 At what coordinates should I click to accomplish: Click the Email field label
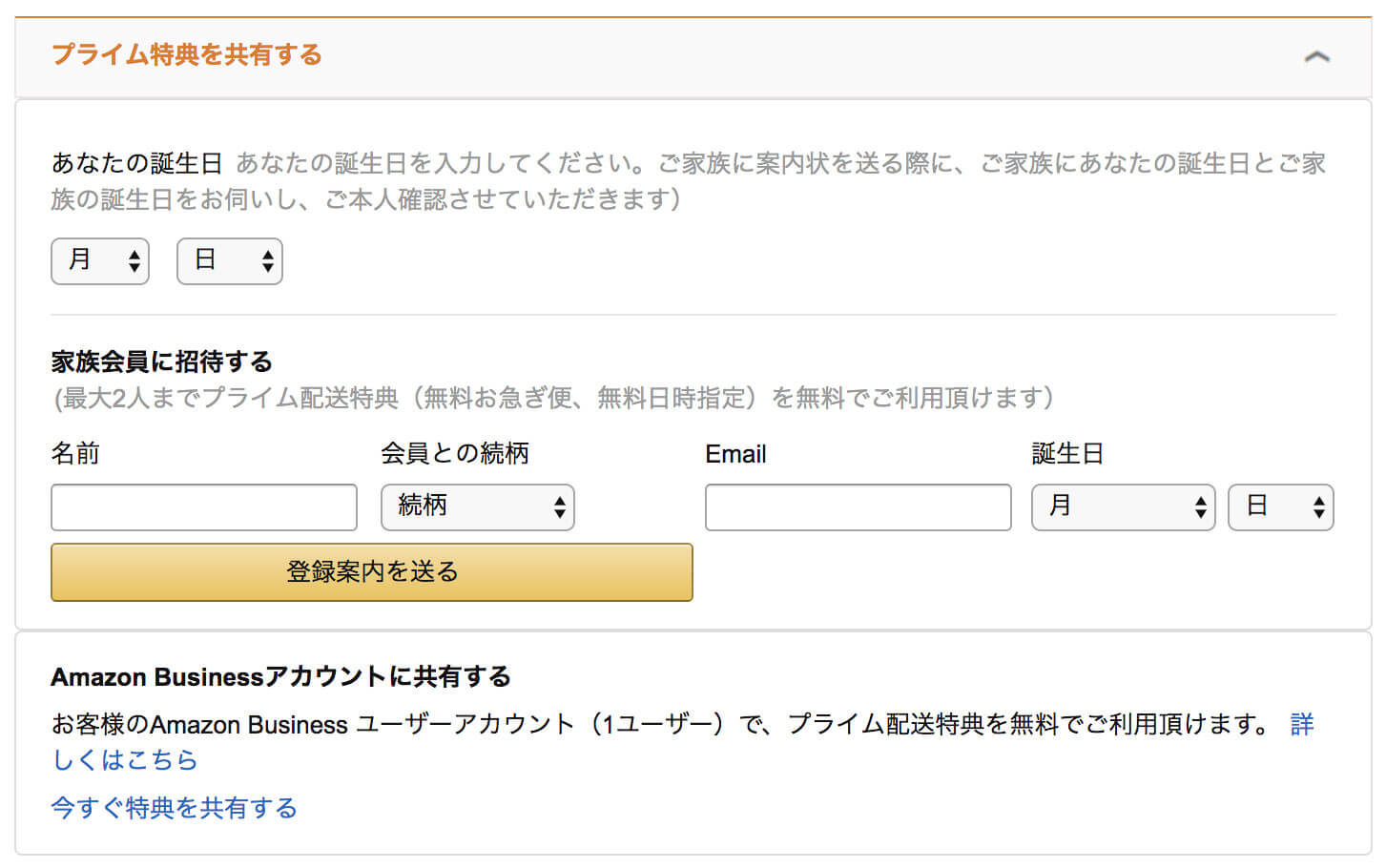tap(735, 454)
